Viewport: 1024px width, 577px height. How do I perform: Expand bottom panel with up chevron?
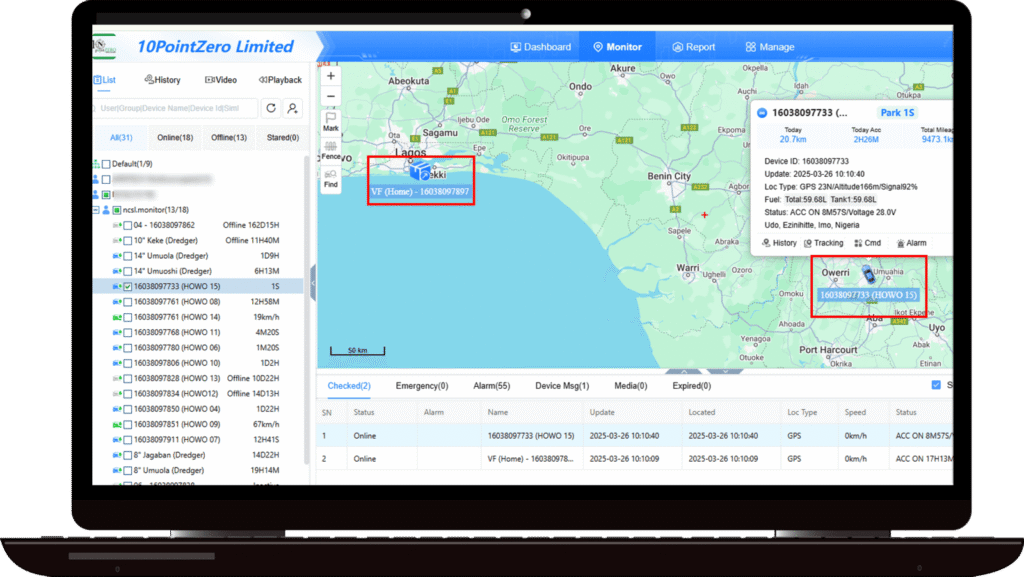tap(684, 371)
